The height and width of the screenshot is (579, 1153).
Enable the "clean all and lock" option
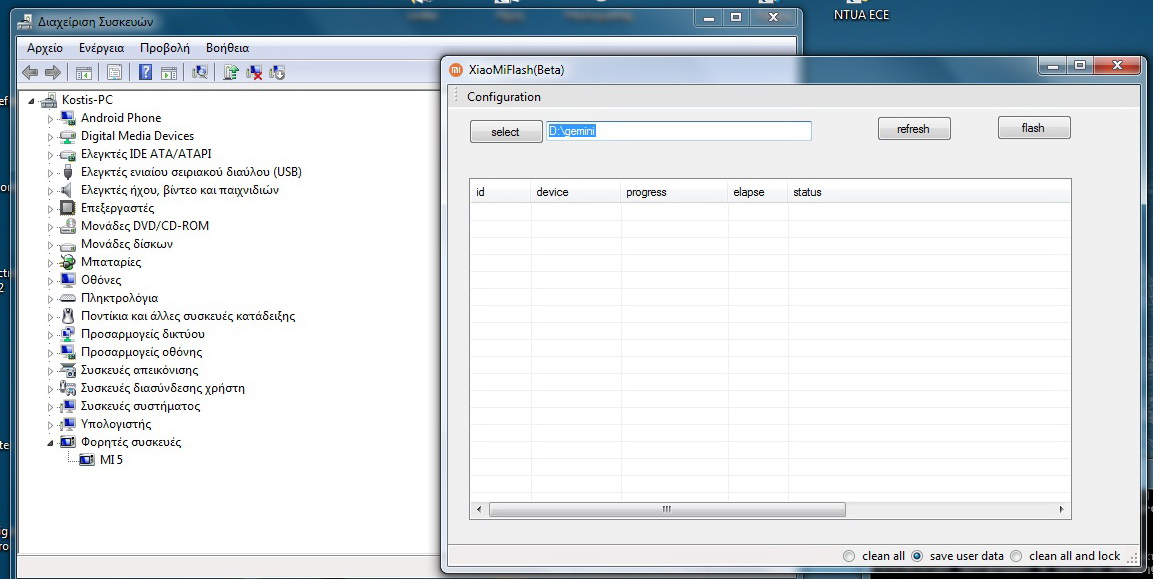click(x=1016, y=556)
